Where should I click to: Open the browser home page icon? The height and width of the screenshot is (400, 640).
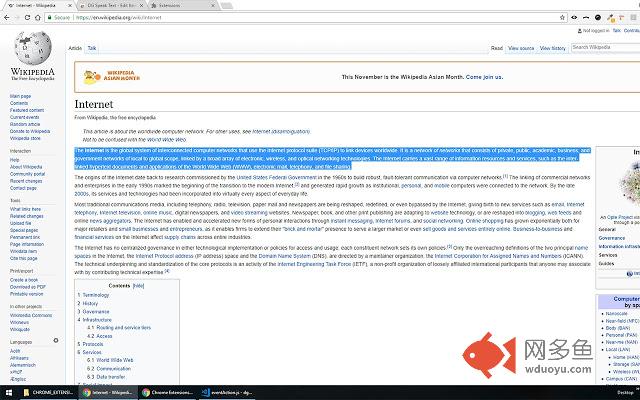[x=38, y=18]
